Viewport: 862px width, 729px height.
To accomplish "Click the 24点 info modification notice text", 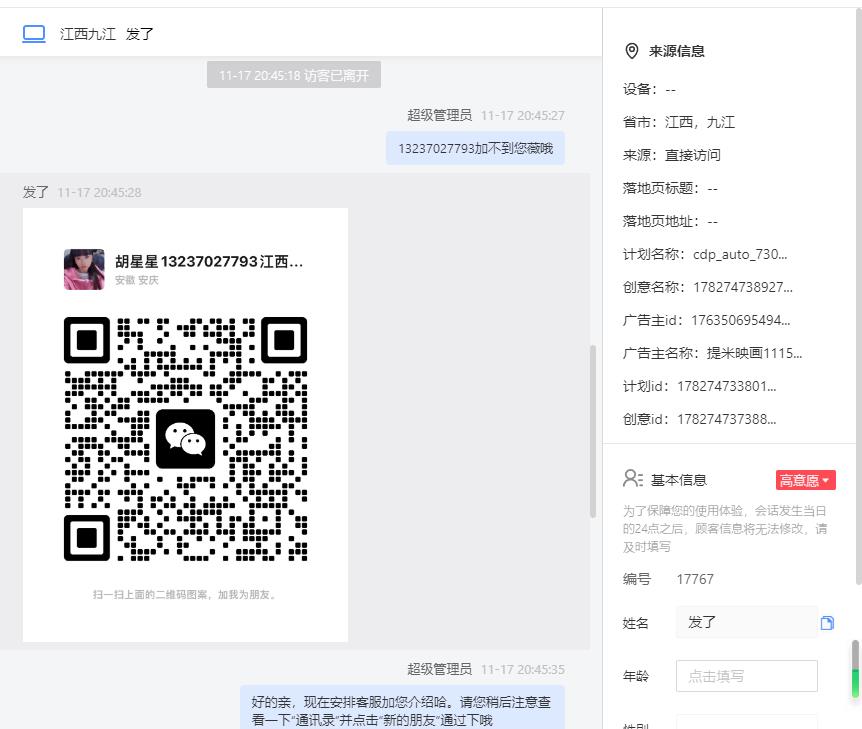I will (x=725, y=528).
